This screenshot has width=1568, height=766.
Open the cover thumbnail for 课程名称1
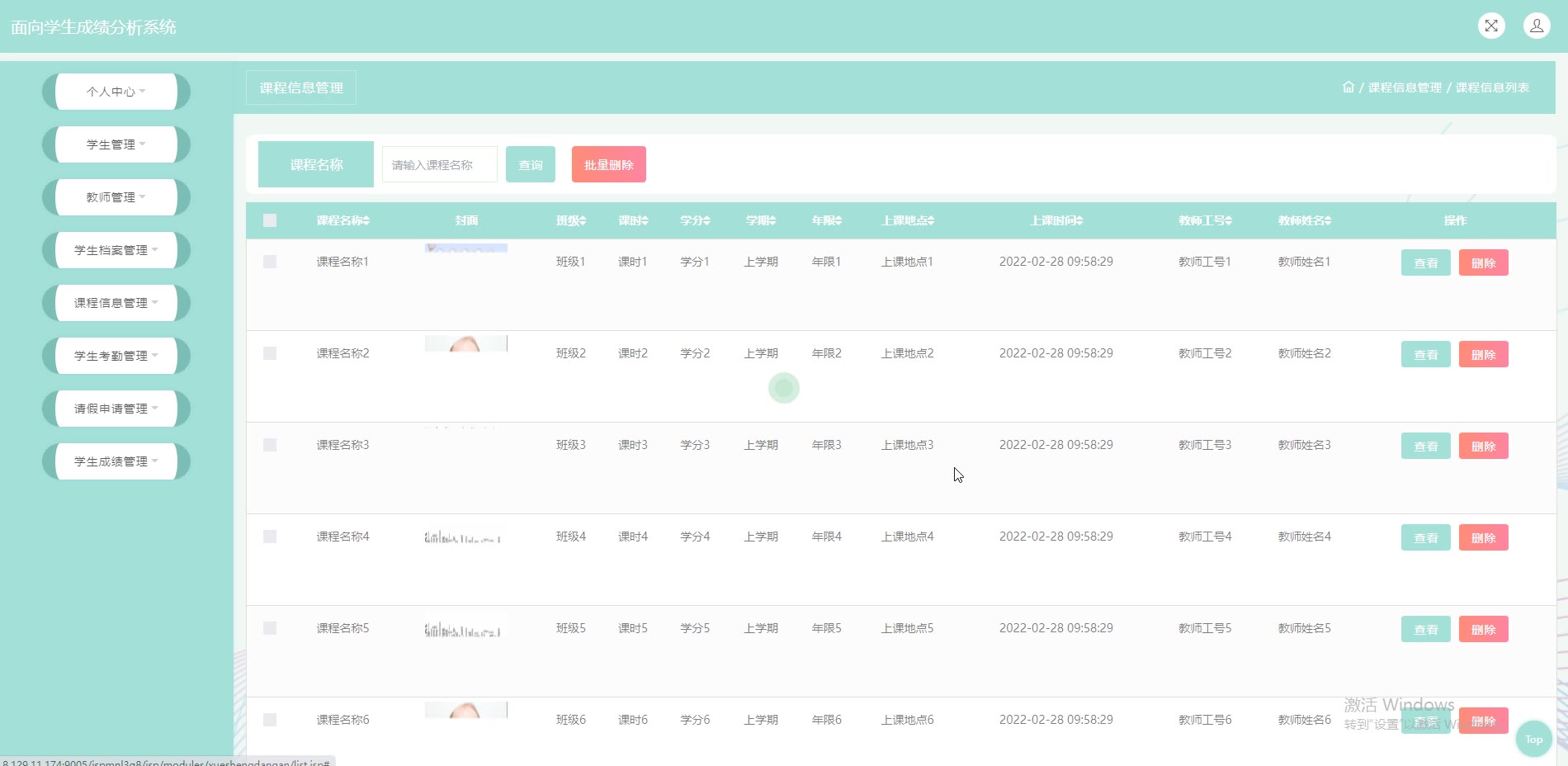[x=466, y=248]
